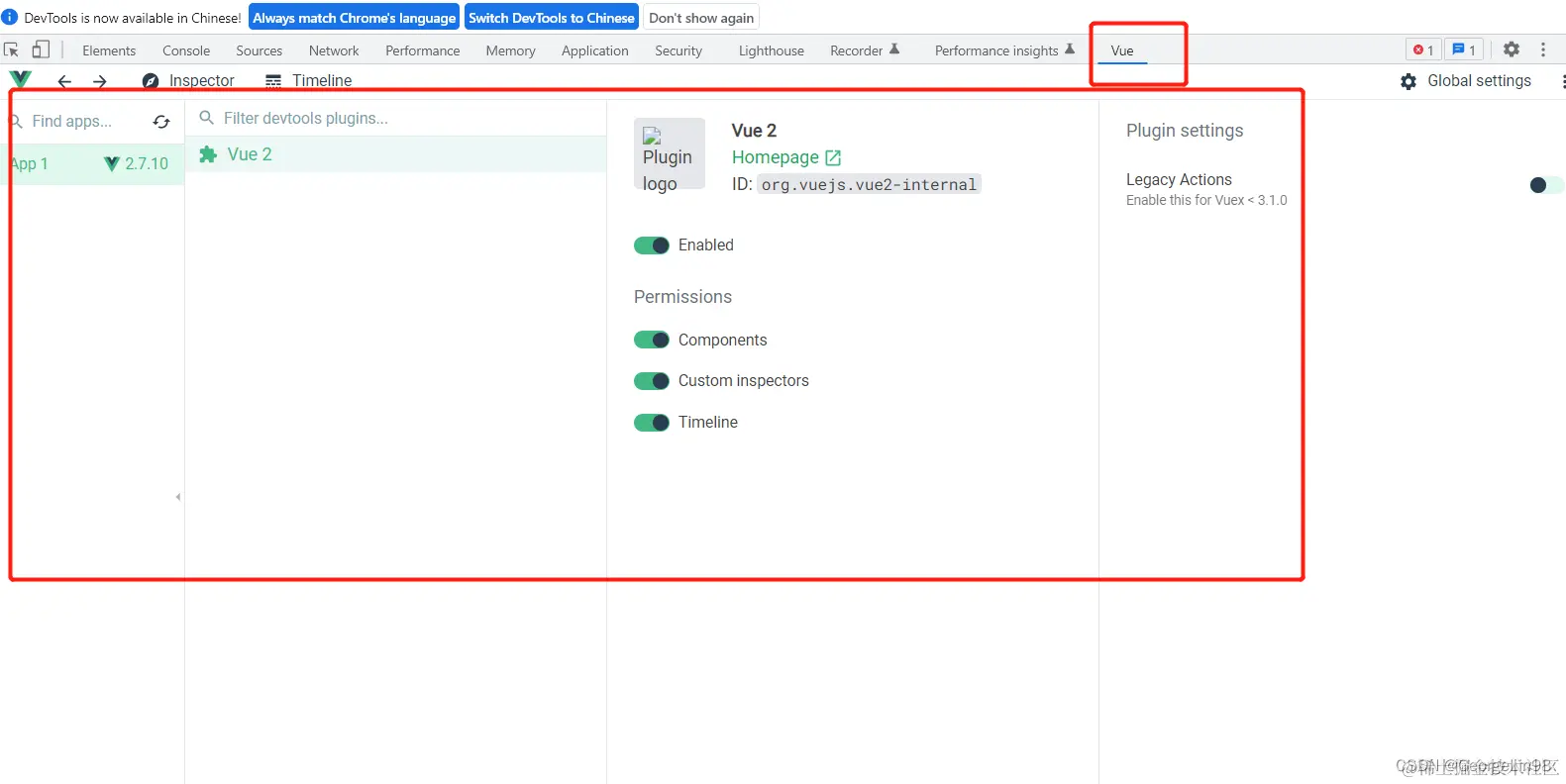Select the Vue devtools tab

tap(1122, 50)
